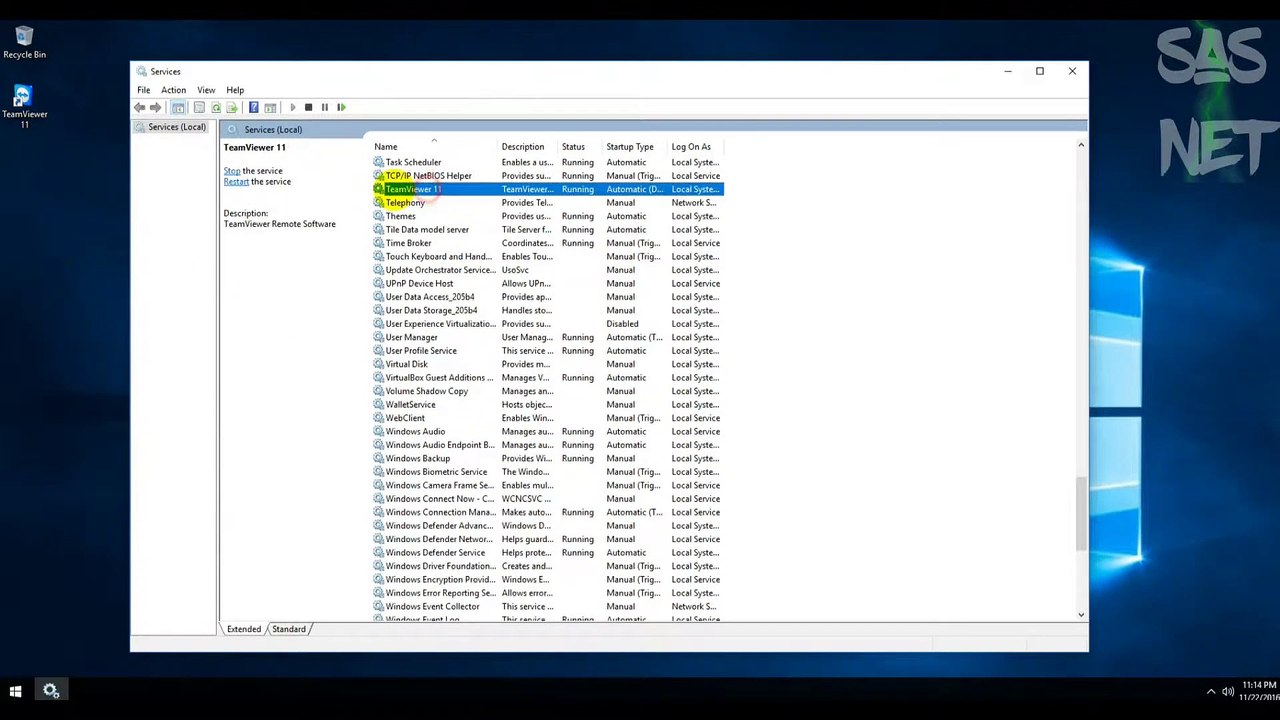1280x720 pixels.
Task: Open the Recycle Bin desktop icon
Action: [x=24, y=43]
